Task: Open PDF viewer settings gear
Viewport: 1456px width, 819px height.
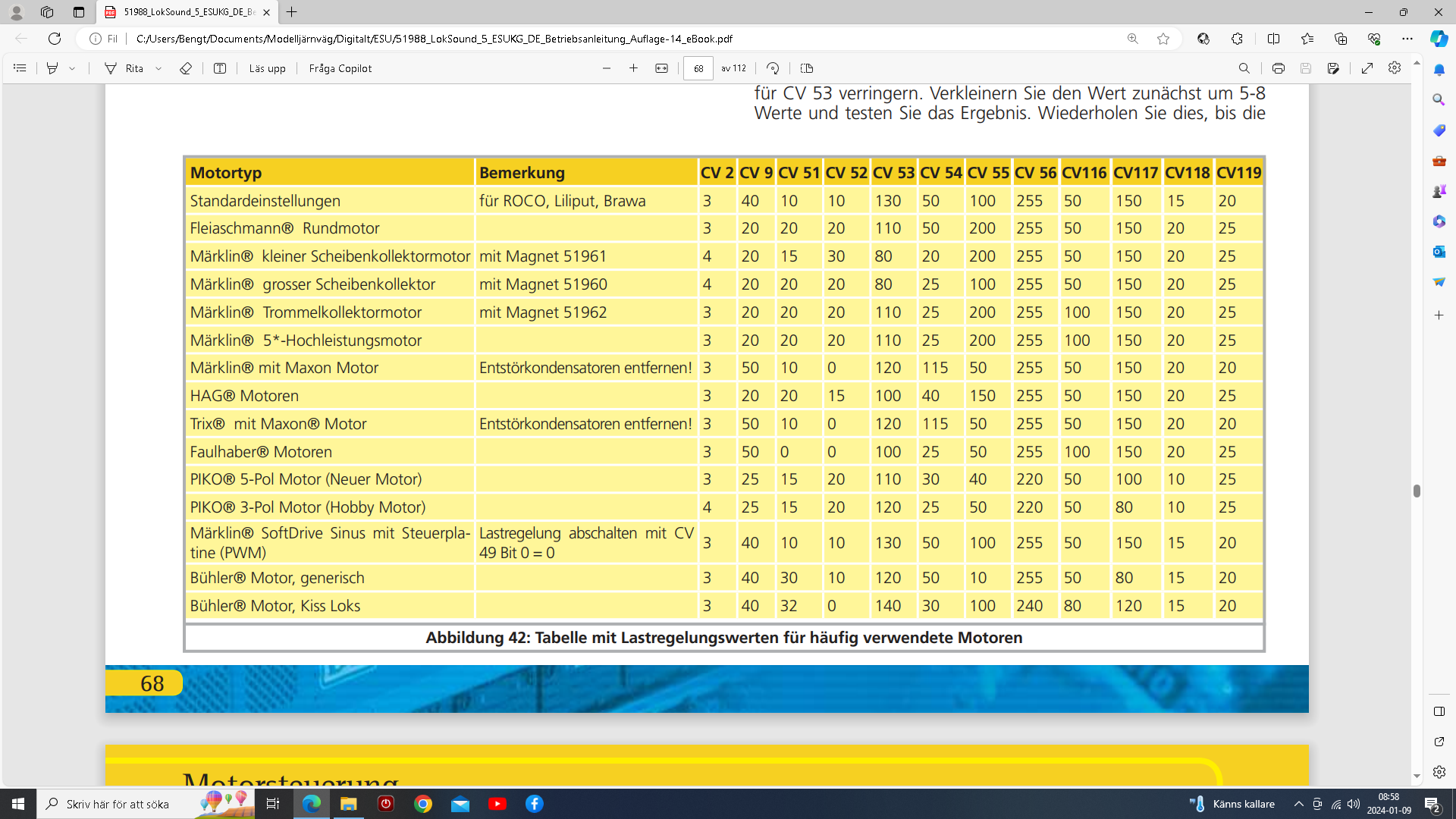Action: (x=1395, y=68)
